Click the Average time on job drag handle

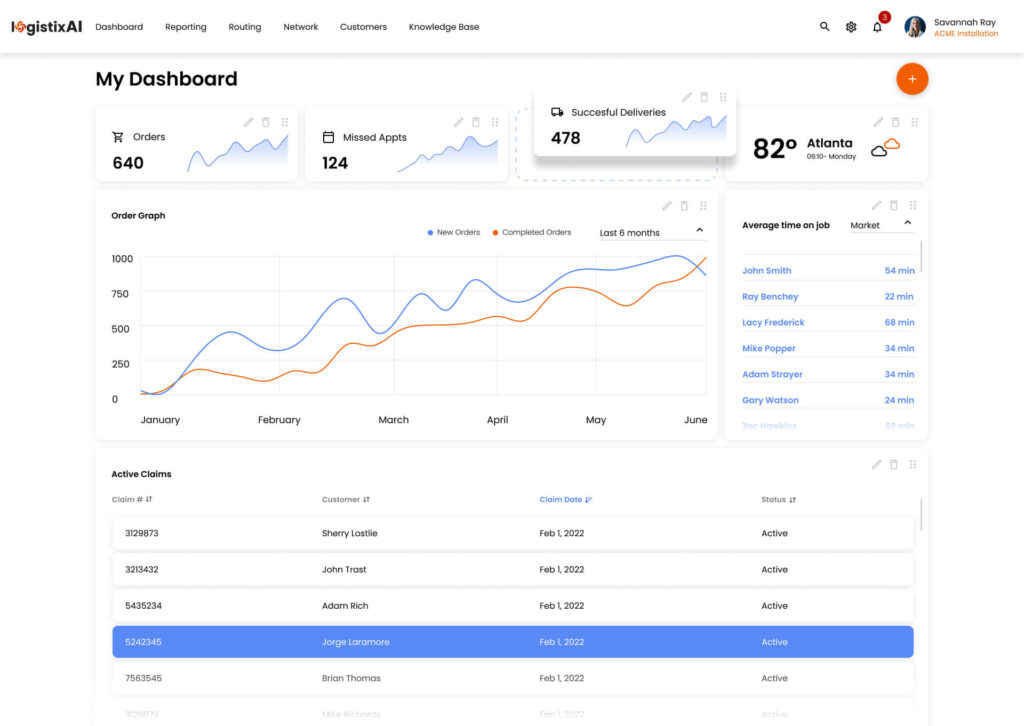913,205
